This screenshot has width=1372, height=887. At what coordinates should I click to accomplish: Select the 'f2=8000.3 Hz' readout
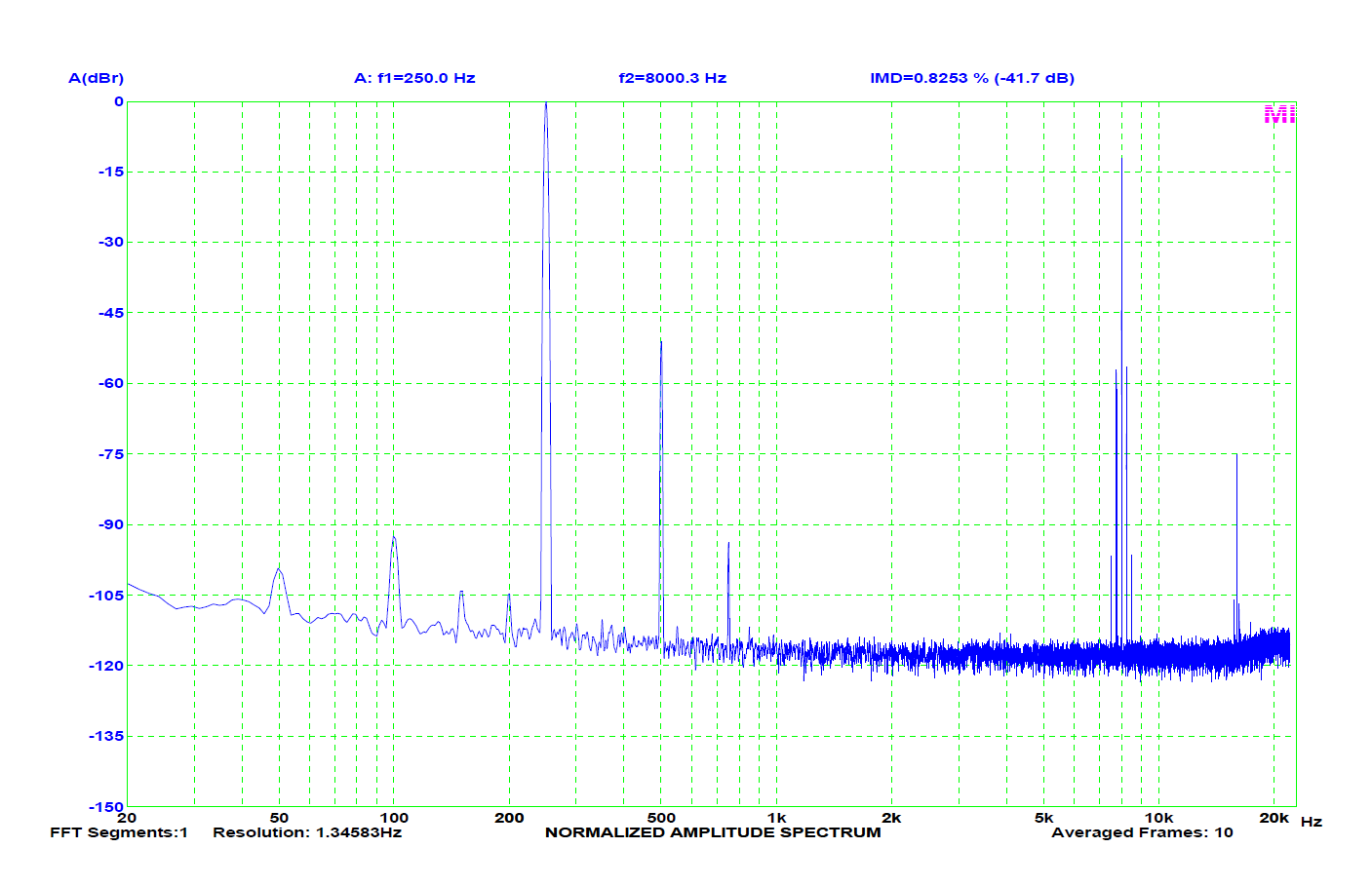(x=673, y=78)
